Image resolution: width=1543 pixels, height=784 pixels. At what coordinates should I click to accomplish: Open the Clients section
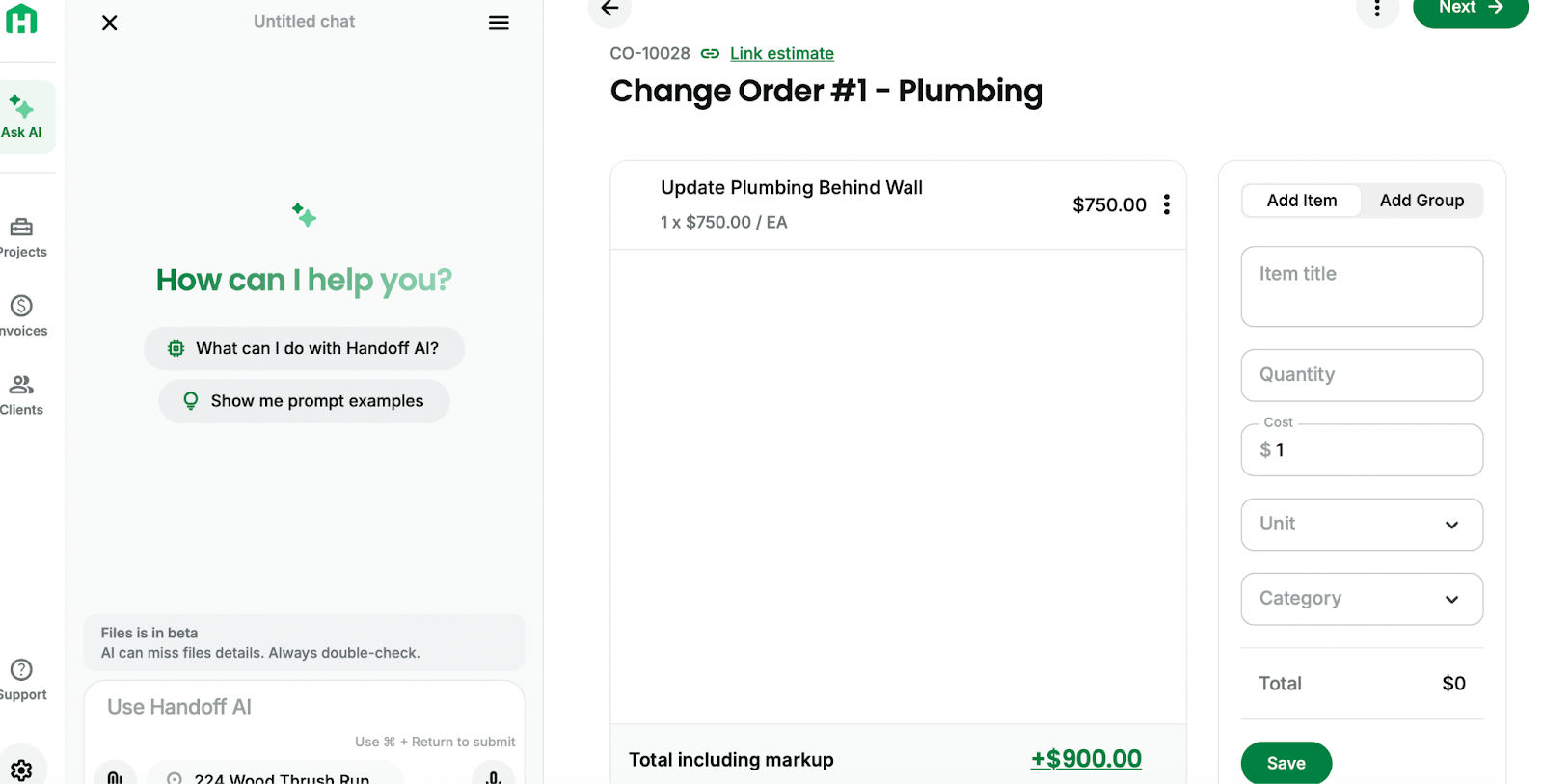(x=22, y=395)
